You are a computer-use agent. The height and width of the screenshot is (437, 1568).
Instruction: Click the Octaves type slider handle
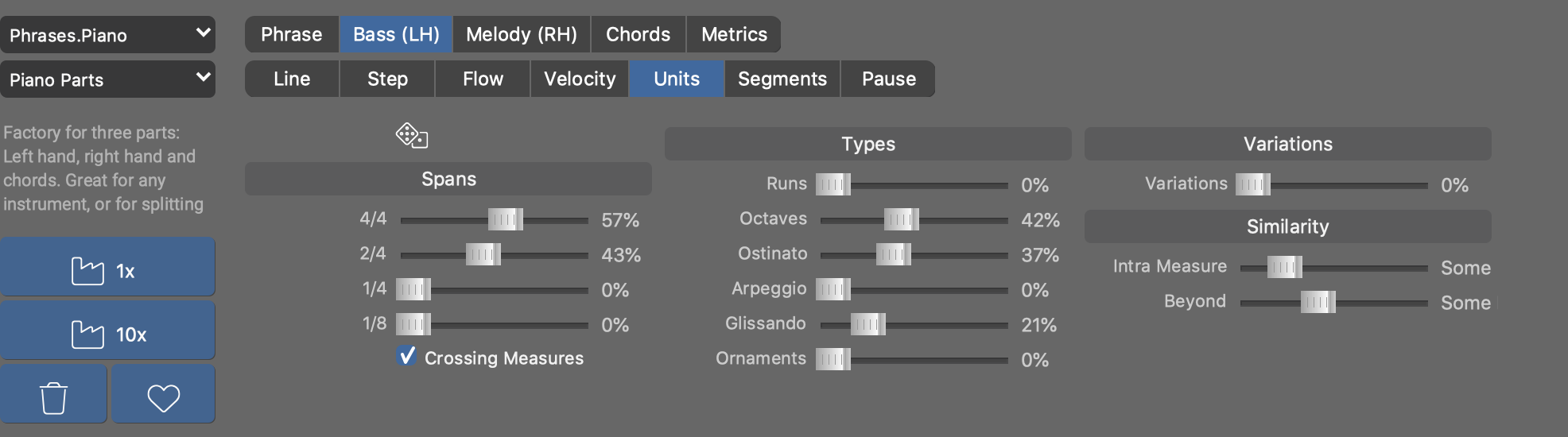[902, 219]
